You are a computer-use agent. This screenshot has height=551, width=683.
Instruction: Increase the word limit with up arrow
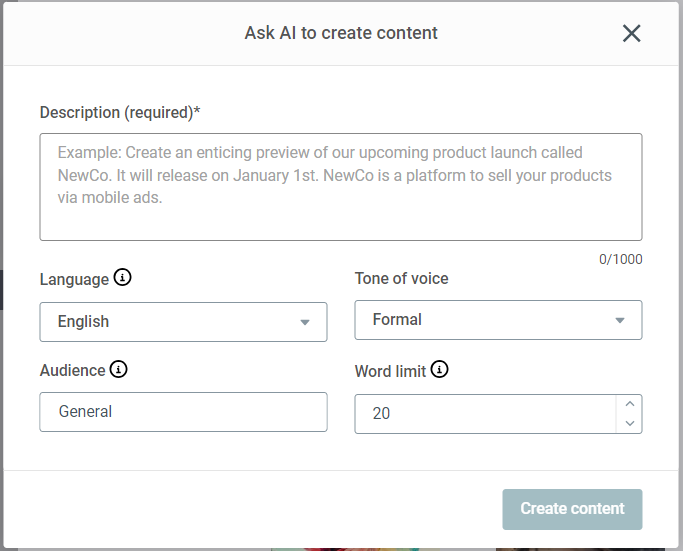[x=629, y=405]
